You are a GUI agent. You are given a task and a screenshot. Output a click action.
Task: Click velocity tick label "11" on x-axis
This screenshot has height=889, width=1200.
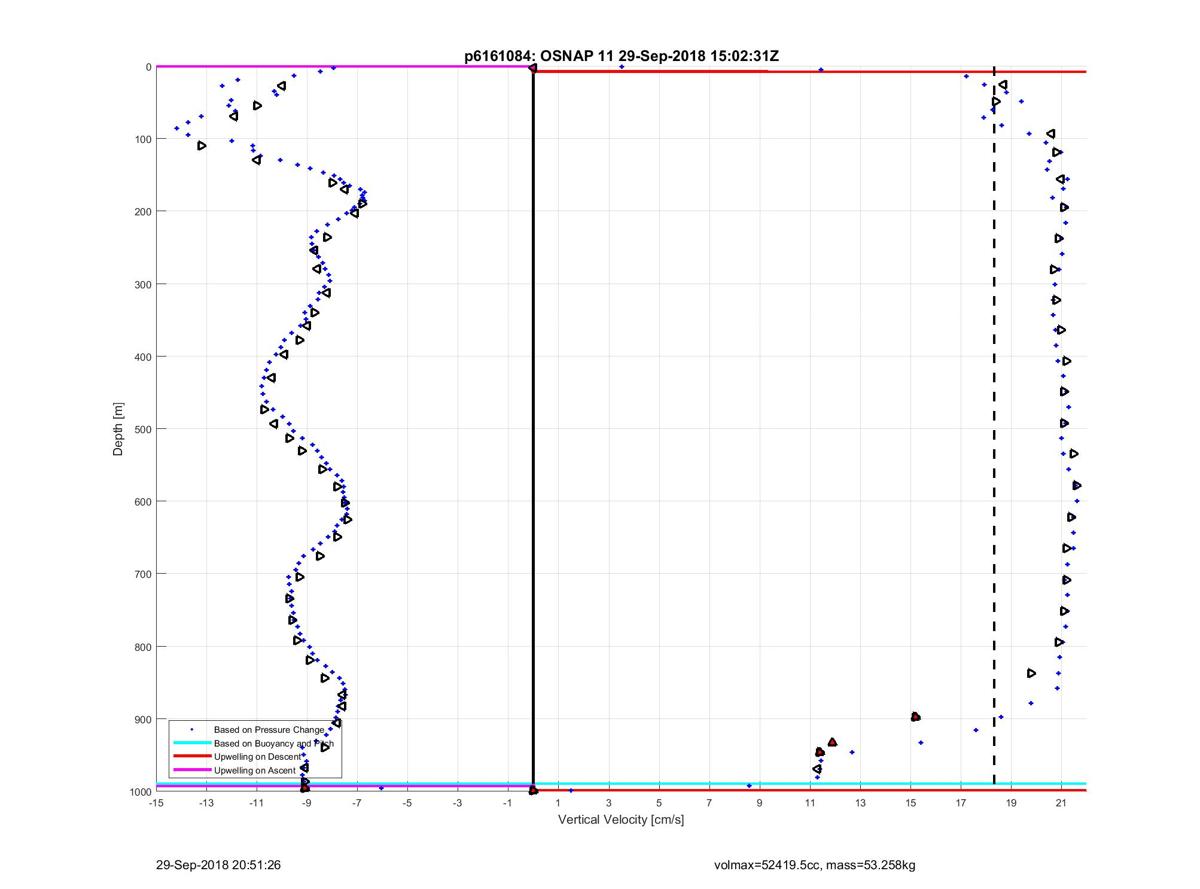(810, 803)
